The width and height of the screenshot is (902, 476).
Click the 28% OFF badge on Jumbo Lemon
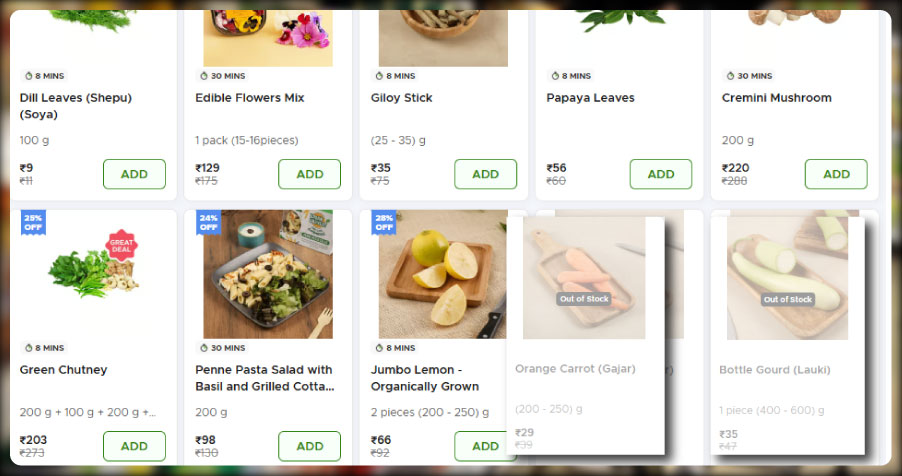tap(384, 222)
